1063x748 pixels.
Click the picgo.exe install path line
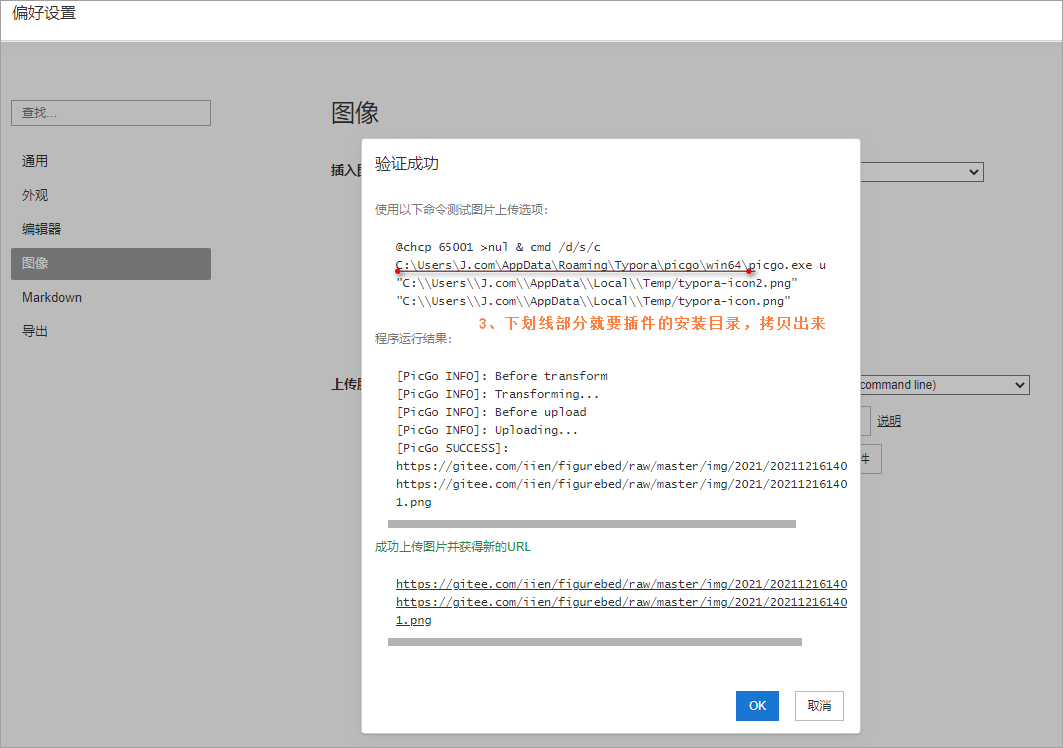(x=610, y=265)
